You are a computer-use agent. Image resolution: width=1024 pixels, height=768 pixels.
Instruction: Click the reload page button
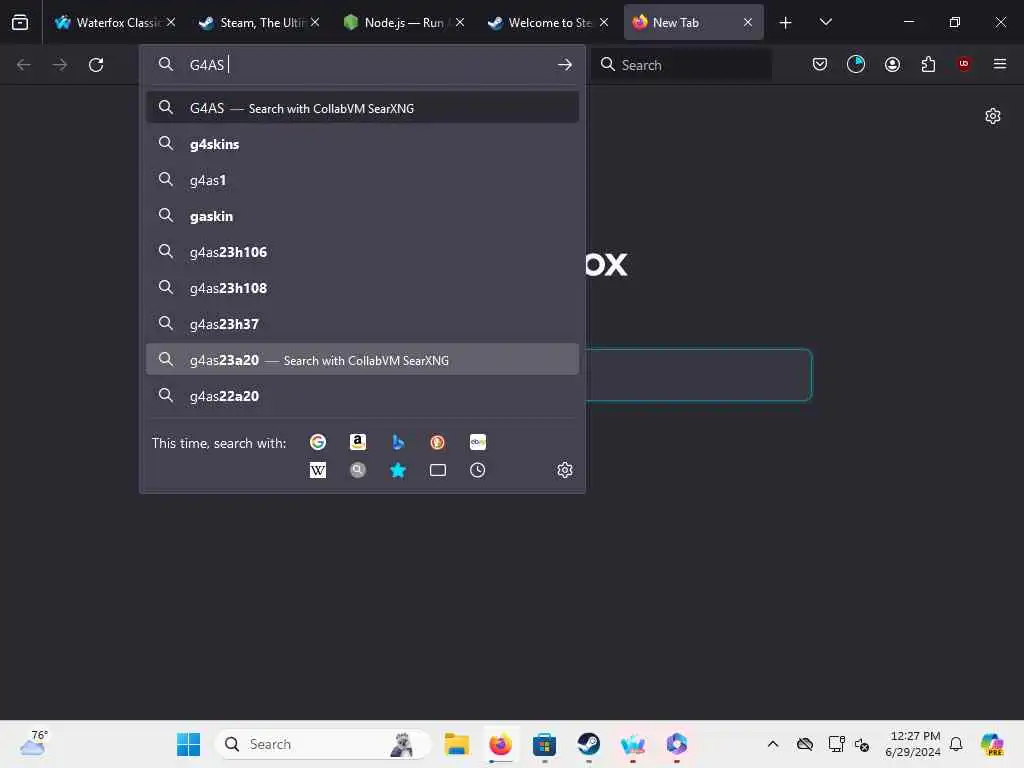click(x=96, y=65)
